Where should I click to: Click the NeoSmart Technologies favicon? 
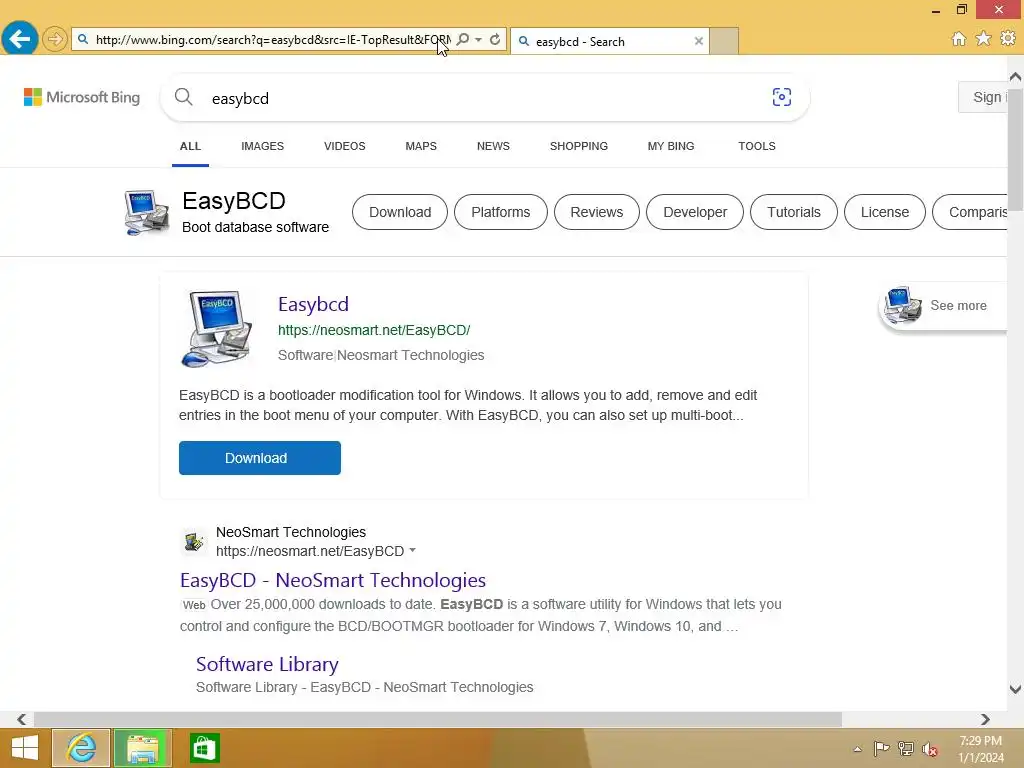tap(194, 541)
